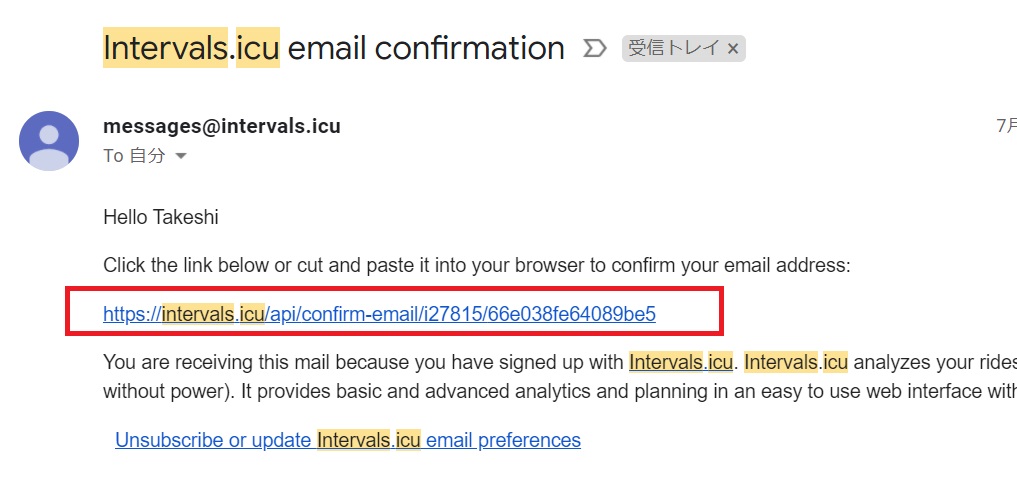The width and height of the screenshot is (1017, 495).
Task: Expand recipient details arrow beside To 自分
Action: 181,157
